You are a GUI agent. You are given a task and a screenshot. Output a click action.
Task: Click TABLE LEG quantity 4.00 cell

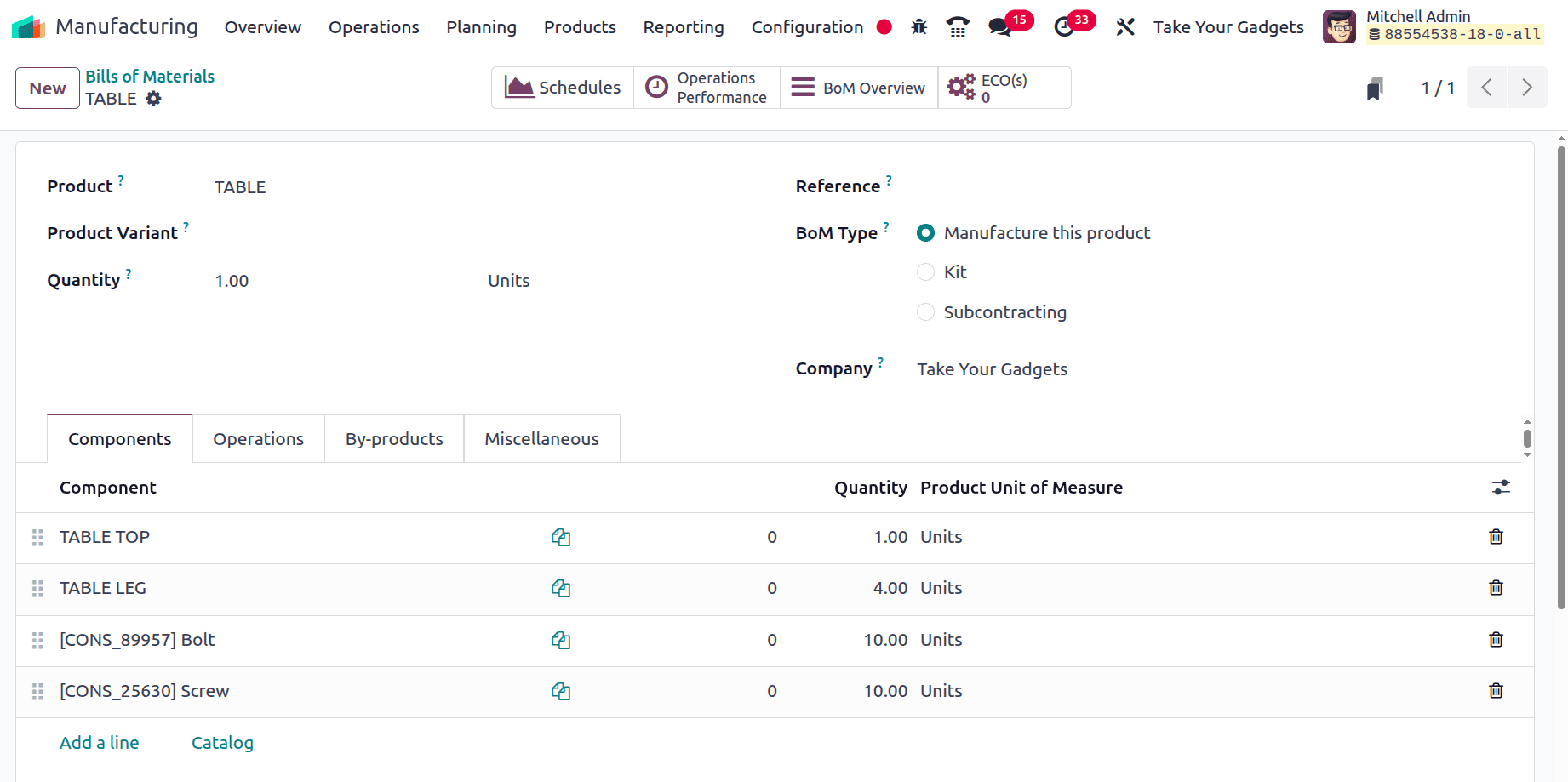click(x=890, y=588)
